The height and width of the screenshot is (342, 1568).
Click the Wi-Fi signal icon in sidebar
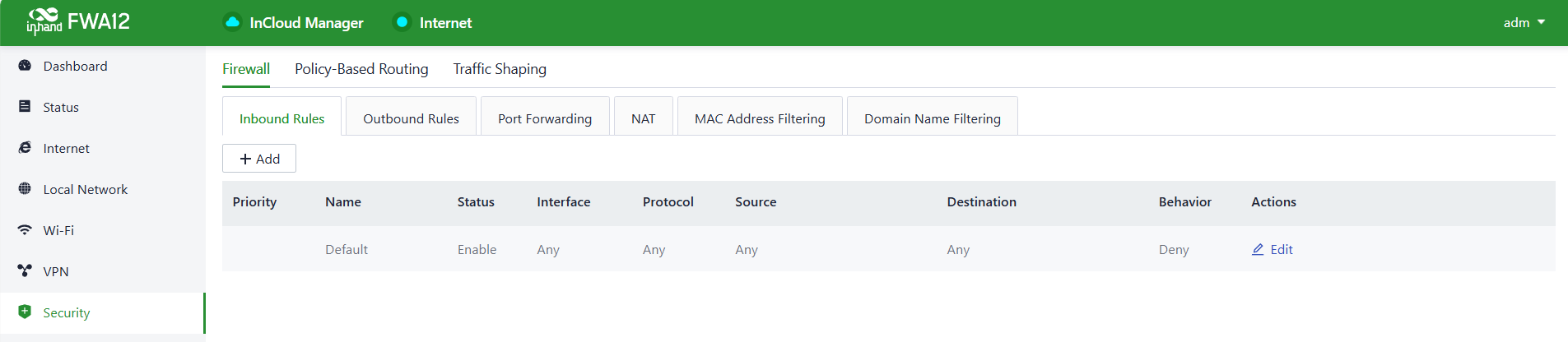pos(25,230)
